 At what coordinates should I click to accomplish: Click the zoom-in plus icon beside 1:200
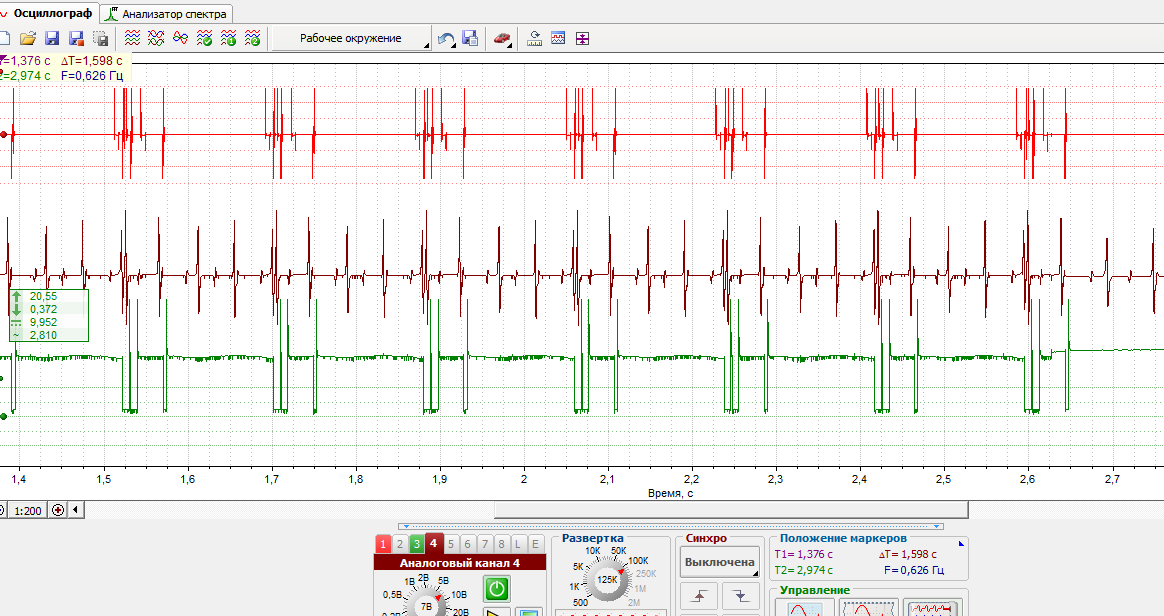(x=57, y=510)
